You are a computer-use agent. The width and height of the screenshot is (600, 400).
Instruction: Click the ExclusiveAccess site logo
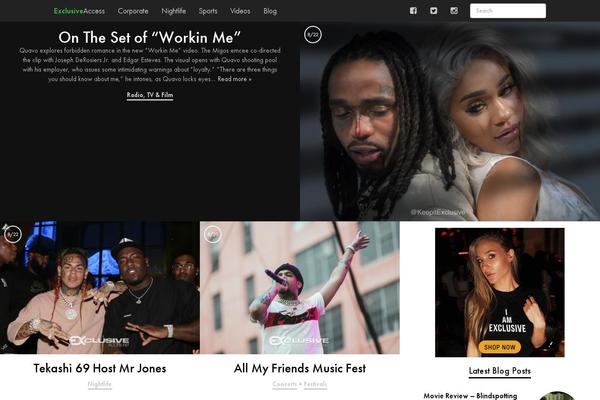[x=79, y=11]
